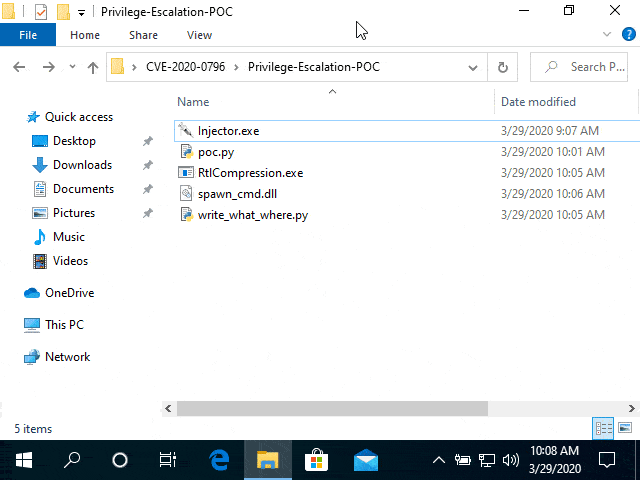Open the File Explorer Help icon

tap(629, 34)
